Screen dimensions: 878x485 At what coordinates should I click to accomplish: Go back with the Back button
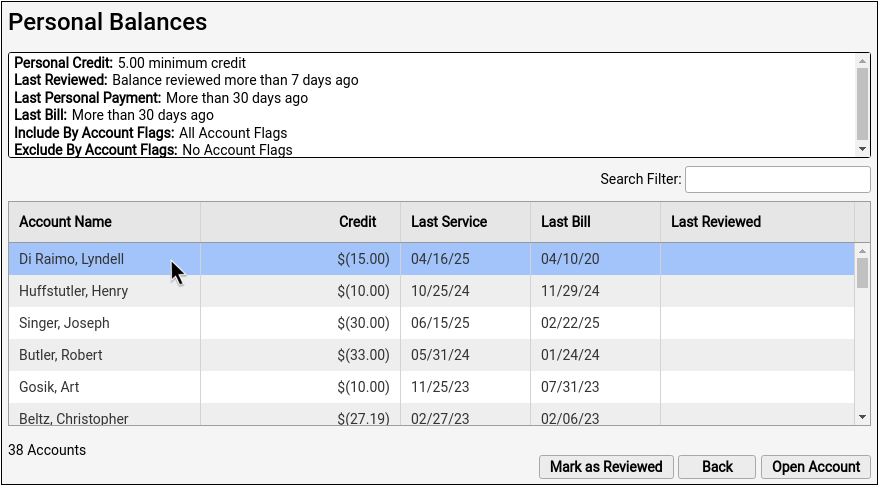(x=717, y=467)
